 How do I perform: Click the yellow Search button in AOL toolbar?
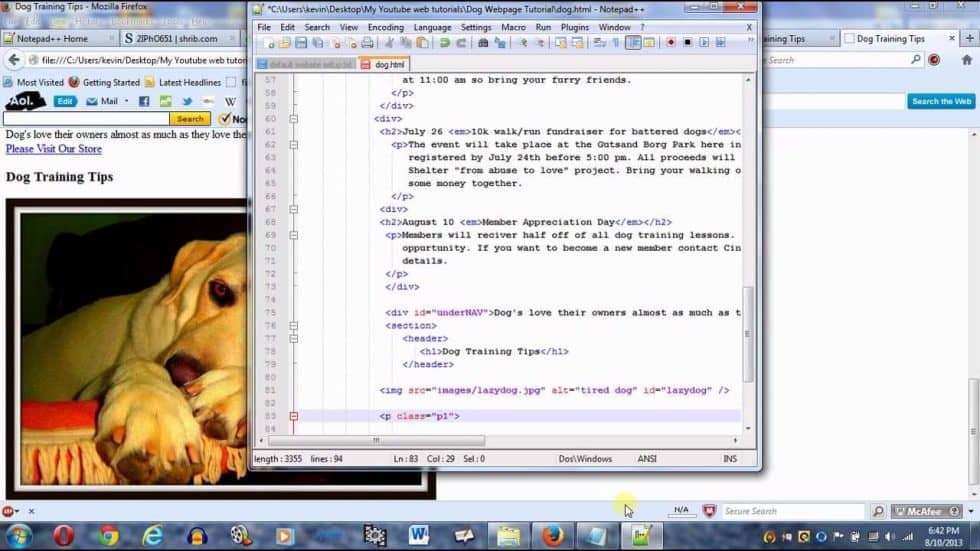point(191,119)
